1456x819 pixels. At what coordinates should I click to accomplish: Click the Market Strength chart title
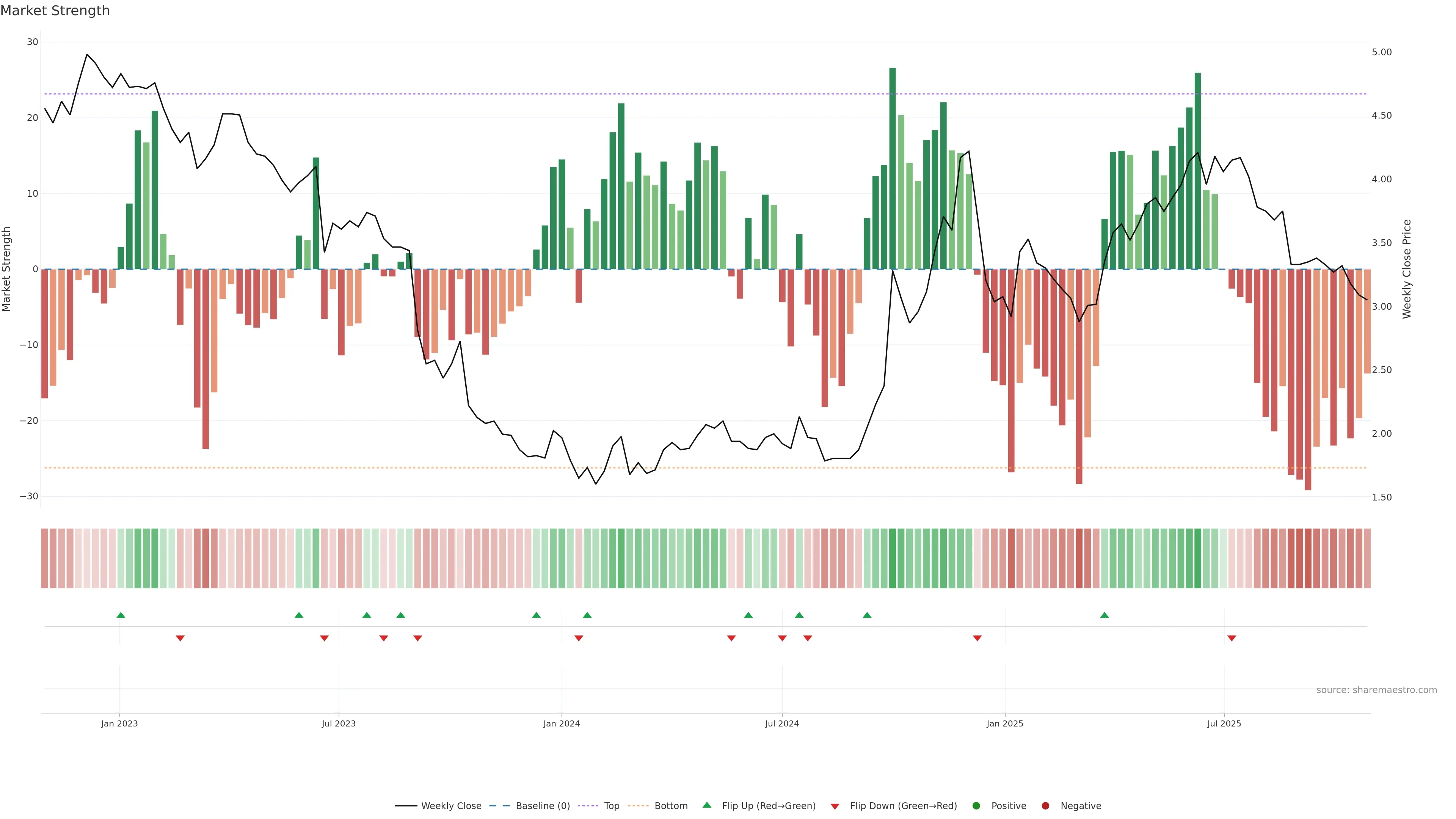tap(55, 11)
